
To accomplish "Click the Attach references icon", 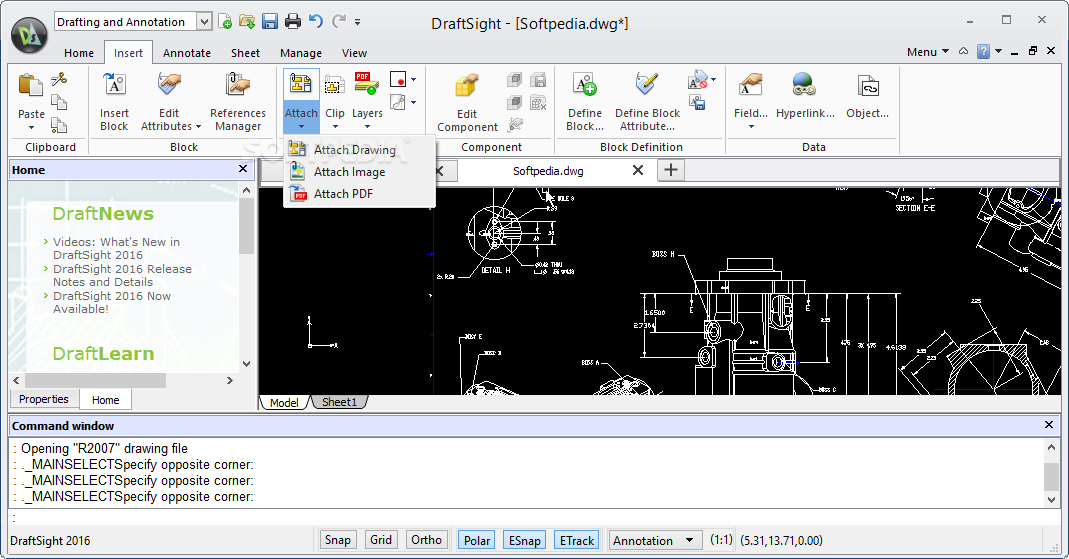I will coord(301,85).
